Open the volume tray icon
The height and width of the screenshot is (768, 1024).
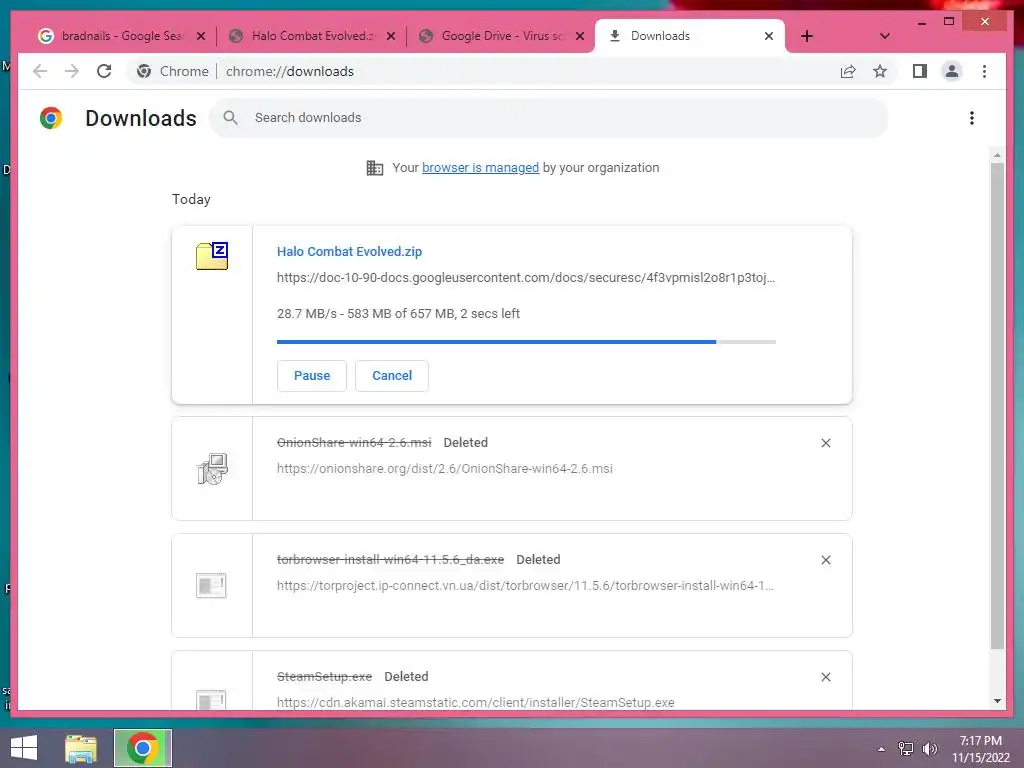click(930, 748)
